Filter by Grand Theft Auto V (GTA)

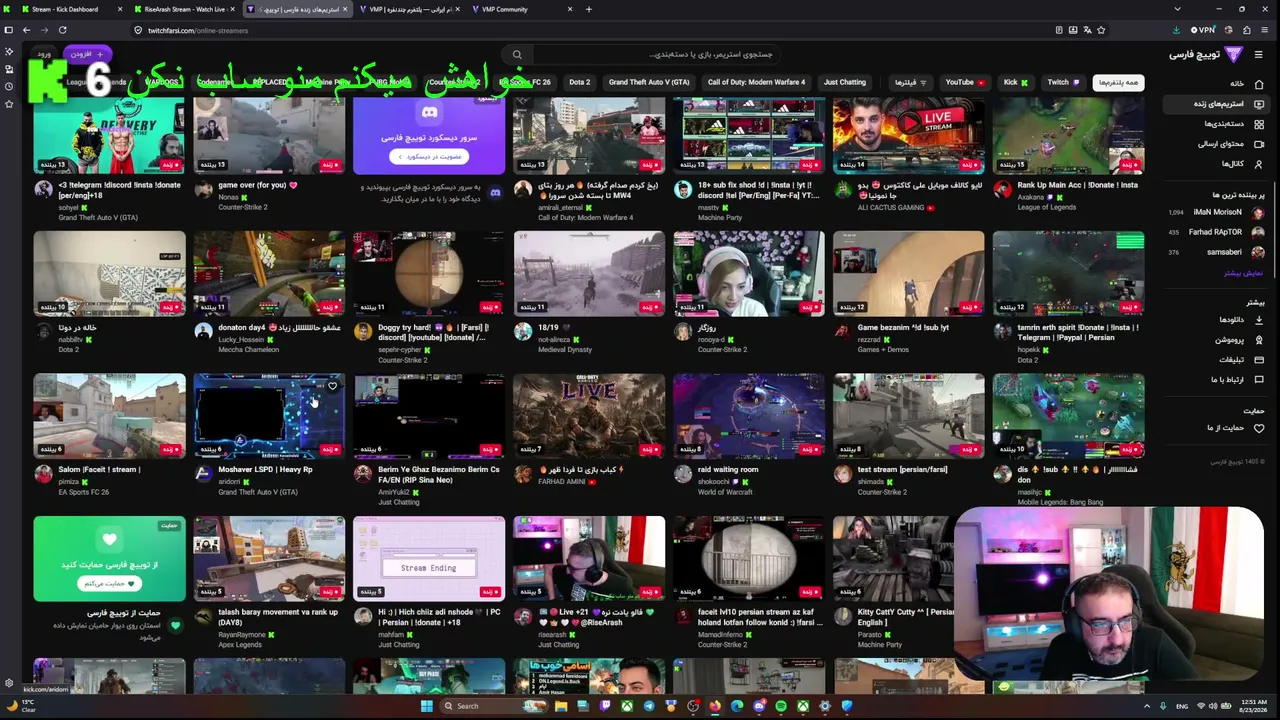[649, 82]
